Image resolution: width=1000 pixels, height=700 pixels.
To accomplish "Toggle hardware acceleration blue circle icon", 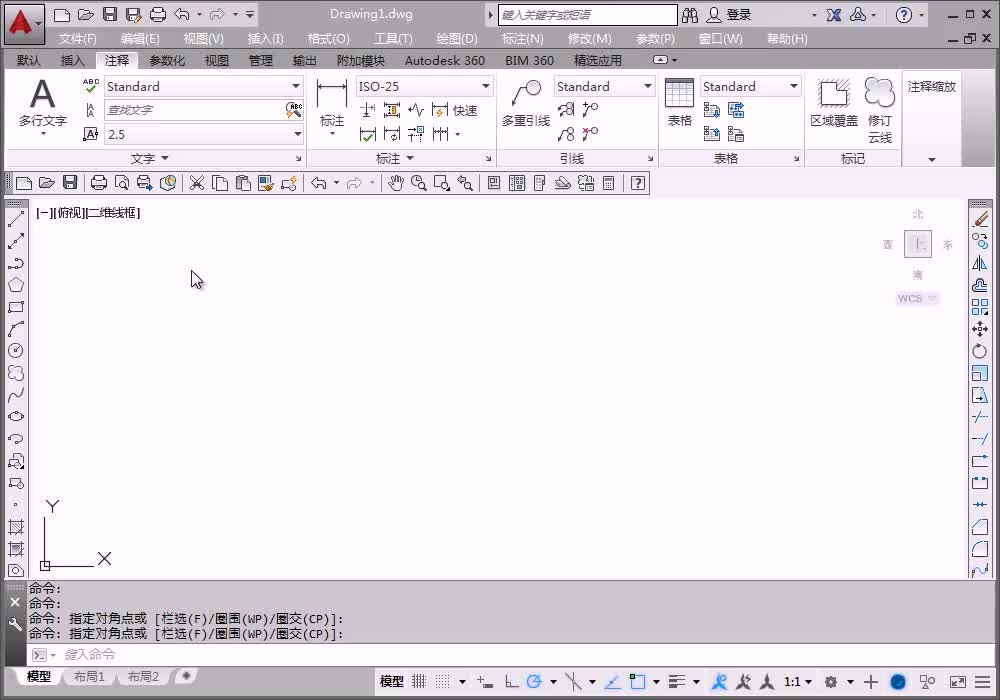I will tap(898, 682).
